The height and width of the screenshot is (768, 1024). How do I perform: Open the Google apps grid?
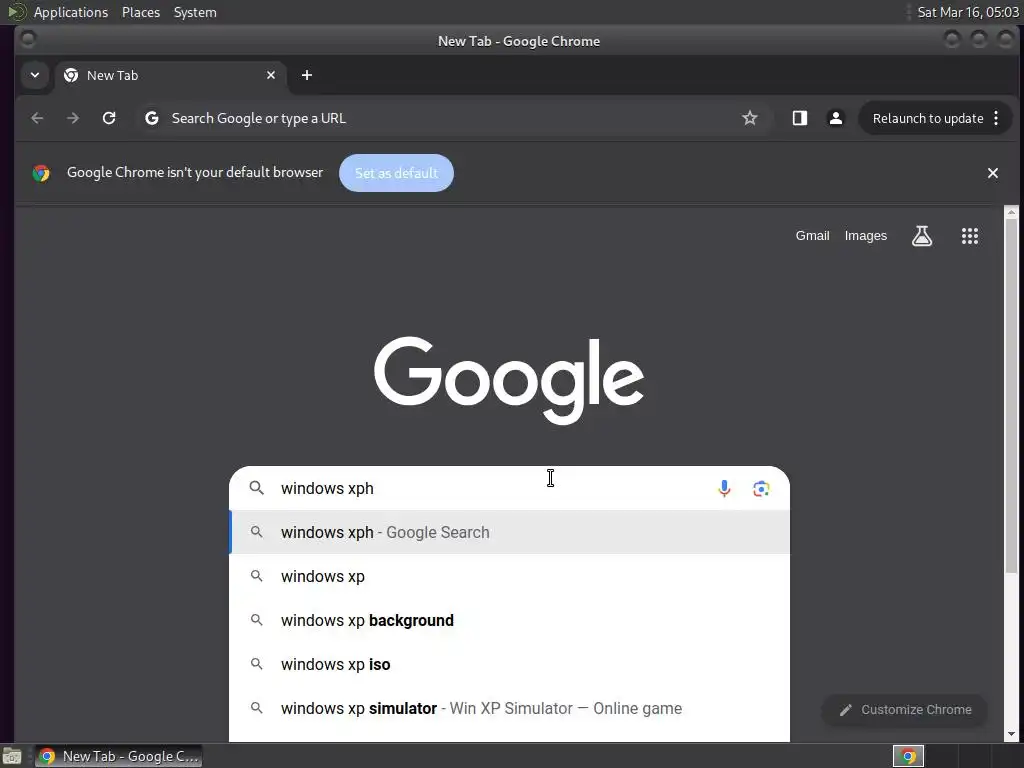970,236
